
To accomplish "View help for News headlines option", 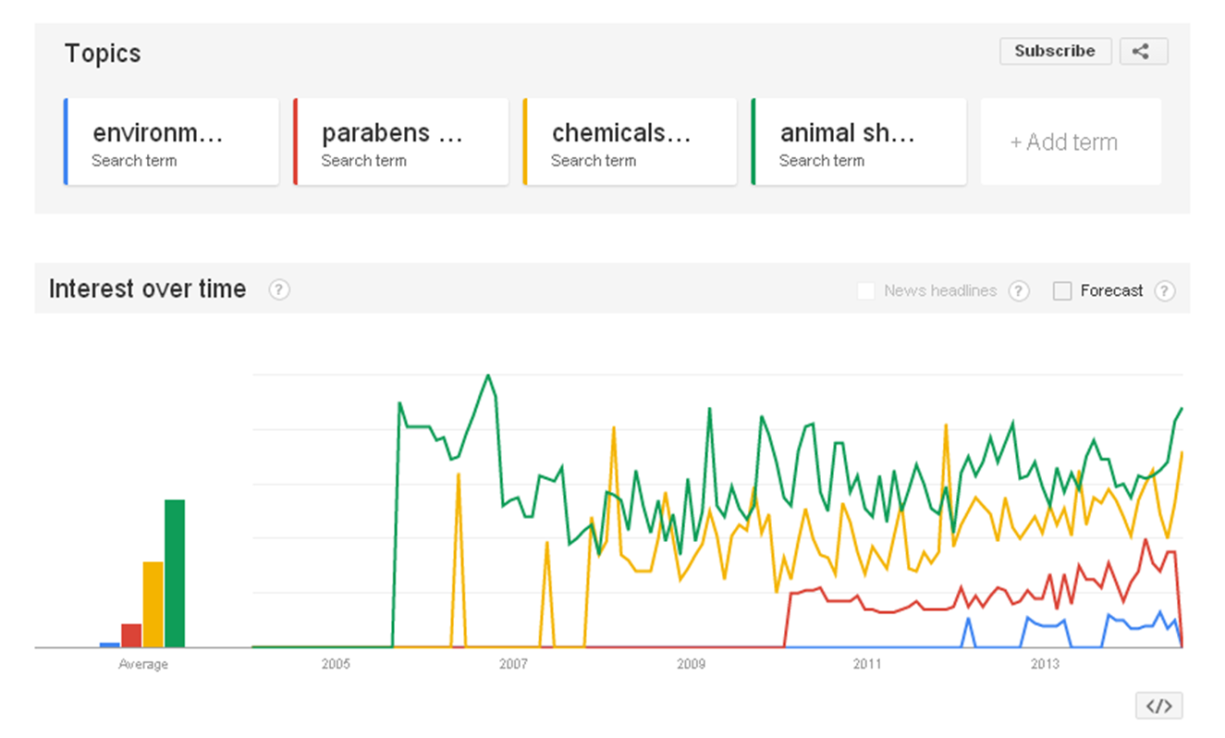I will tap(1018, 291).
